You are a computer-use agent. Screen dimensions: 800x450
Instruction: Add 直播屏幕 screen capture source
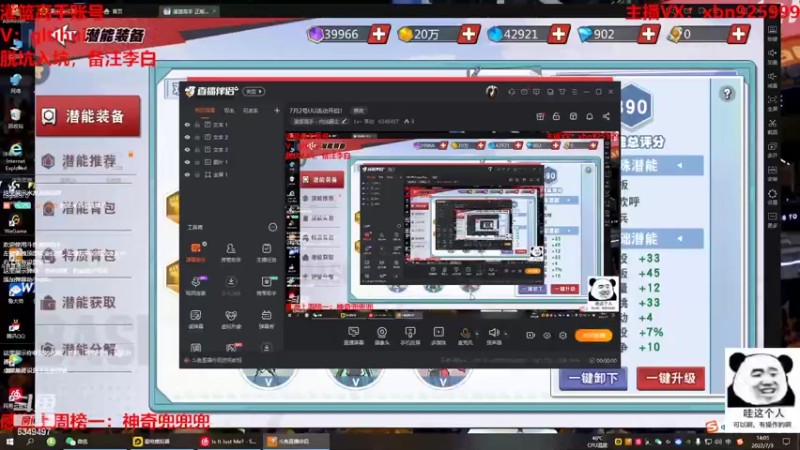tap(354, 336)
